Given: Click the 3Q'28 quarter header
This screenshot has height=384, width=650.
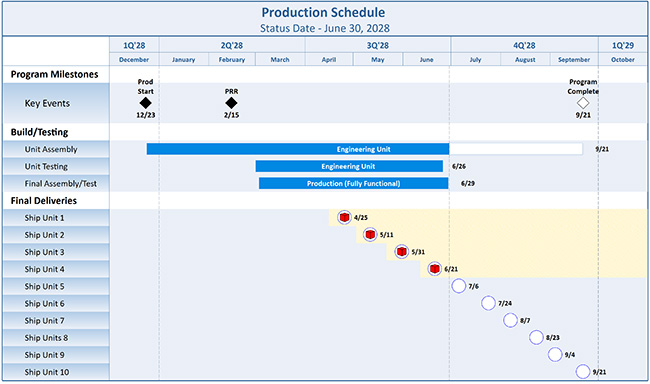Looking at the screenshot, I should click(x=378, y=45).
